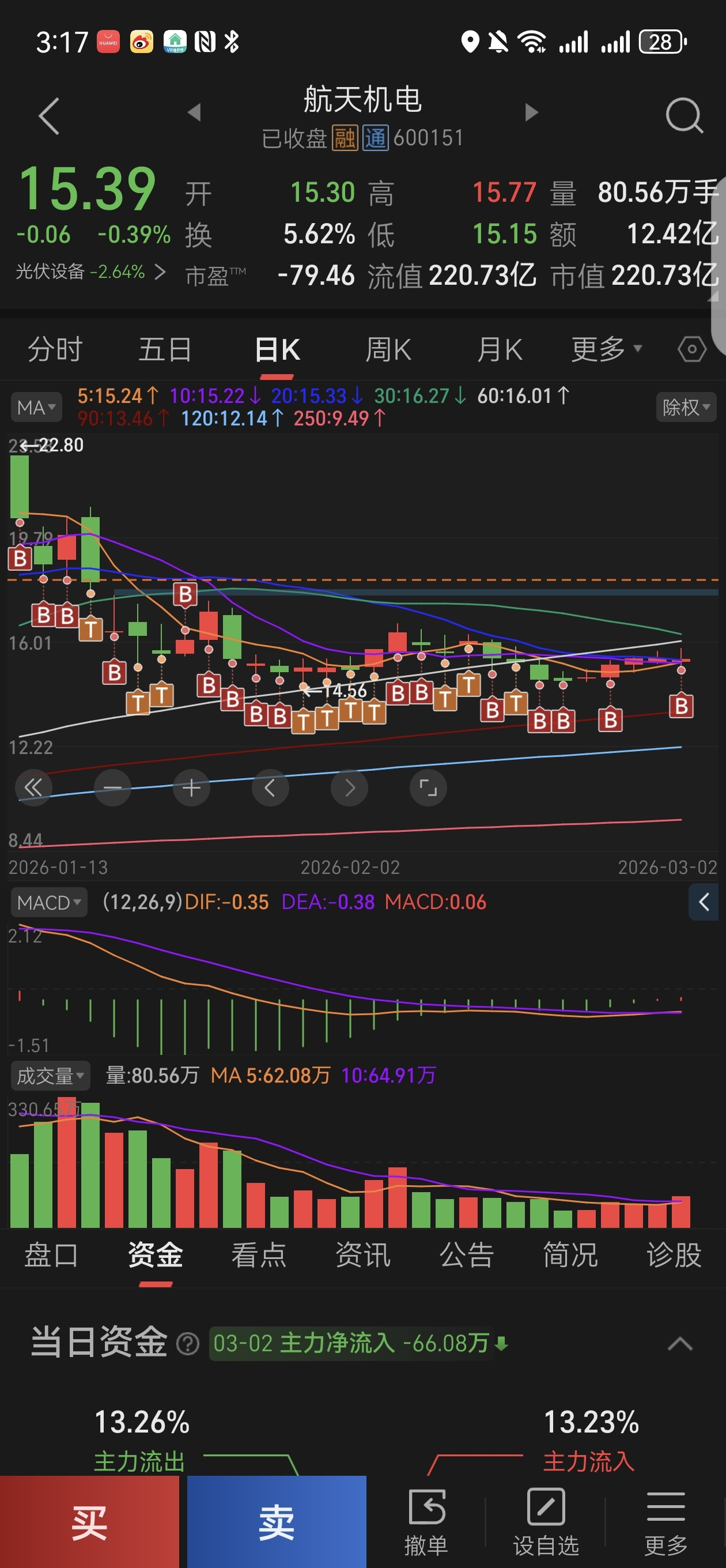Select the 分时 chart tab
Screen dimensions: 726x1568
[x=55, y=349]
